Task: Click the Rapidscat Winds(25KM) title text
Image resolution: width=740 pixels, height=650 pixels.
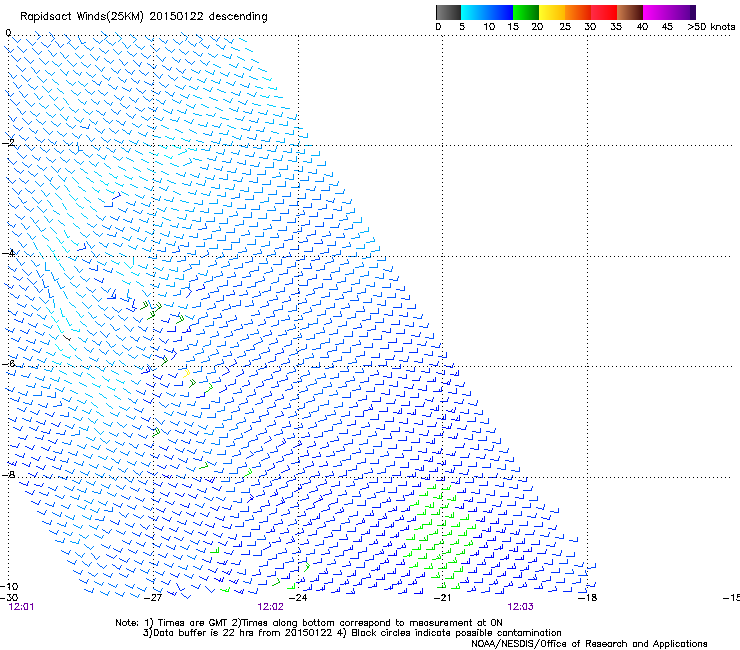Action: coord(143,17)
